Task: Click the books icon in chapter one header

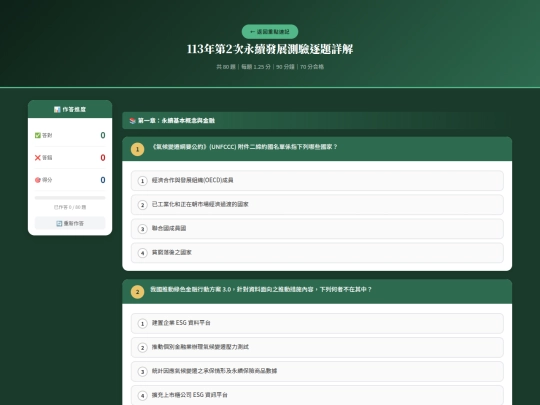Action: tap(133, 121)
